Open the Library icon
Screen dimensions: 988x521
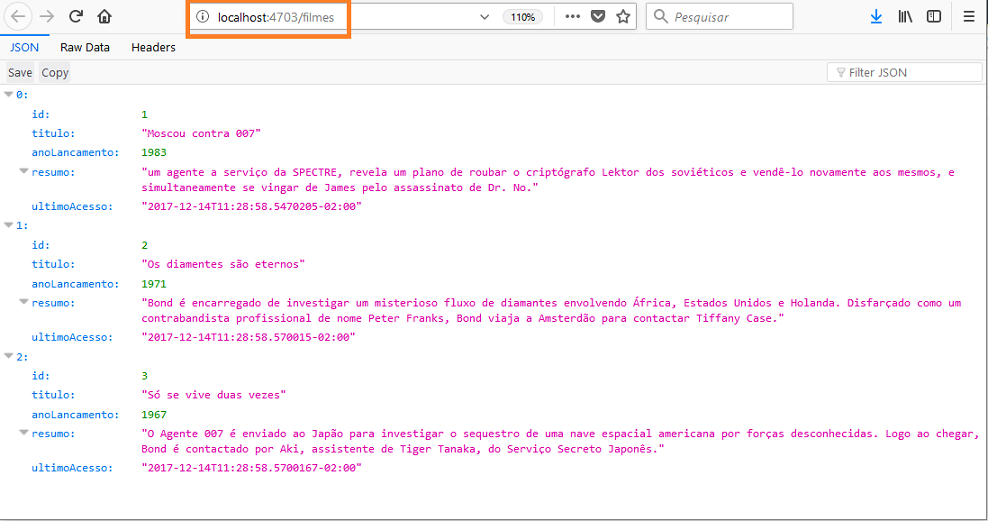tap(905, 16)
